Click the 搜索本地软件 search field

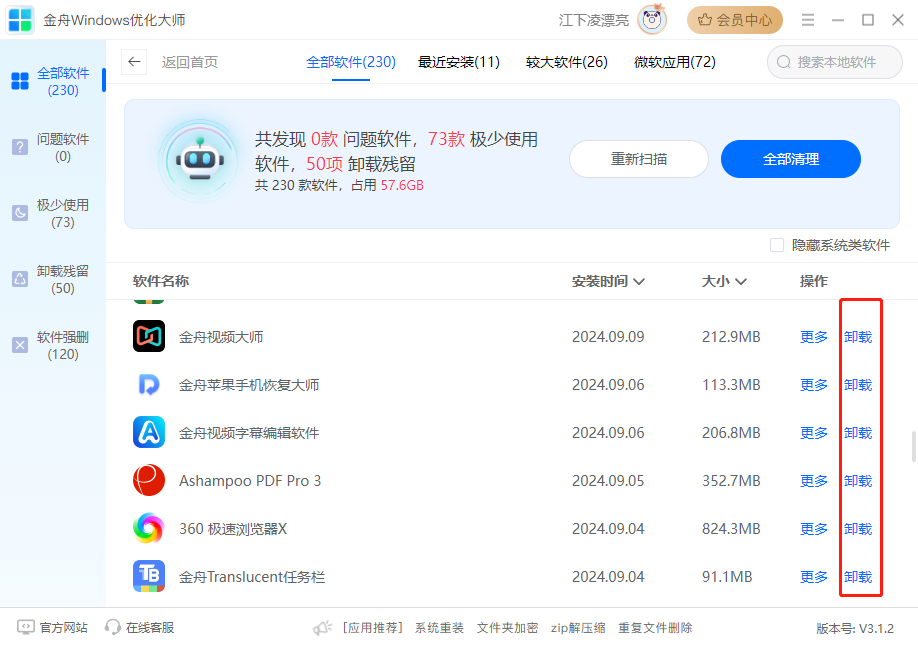(835, 62)
